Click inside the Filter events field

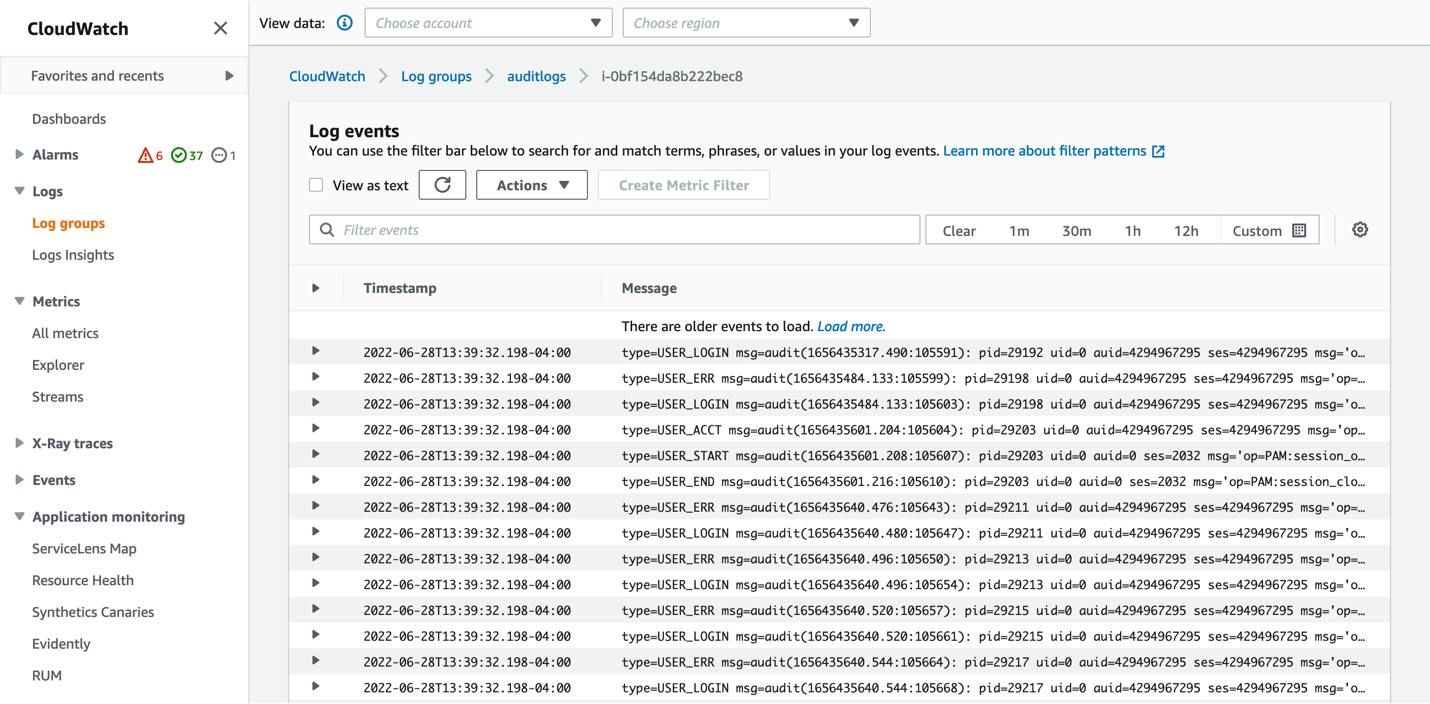click(614, 229)
